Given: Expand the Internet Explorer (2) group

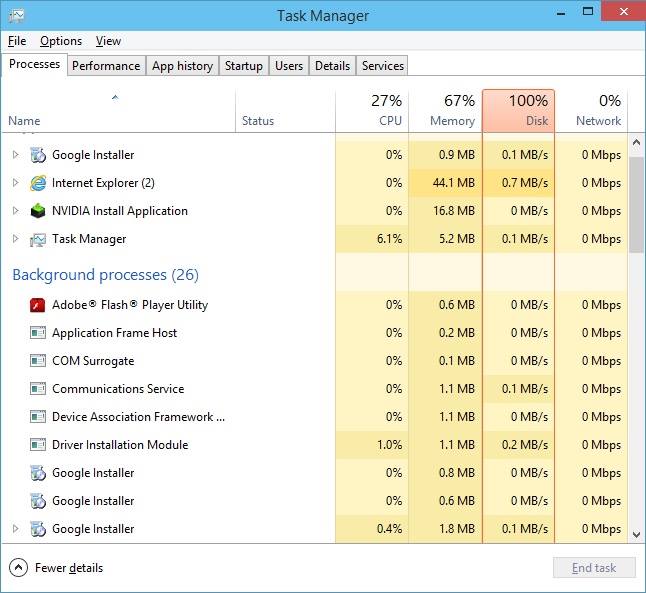Looking at the screenshot, I should click(x=16, y=183).
